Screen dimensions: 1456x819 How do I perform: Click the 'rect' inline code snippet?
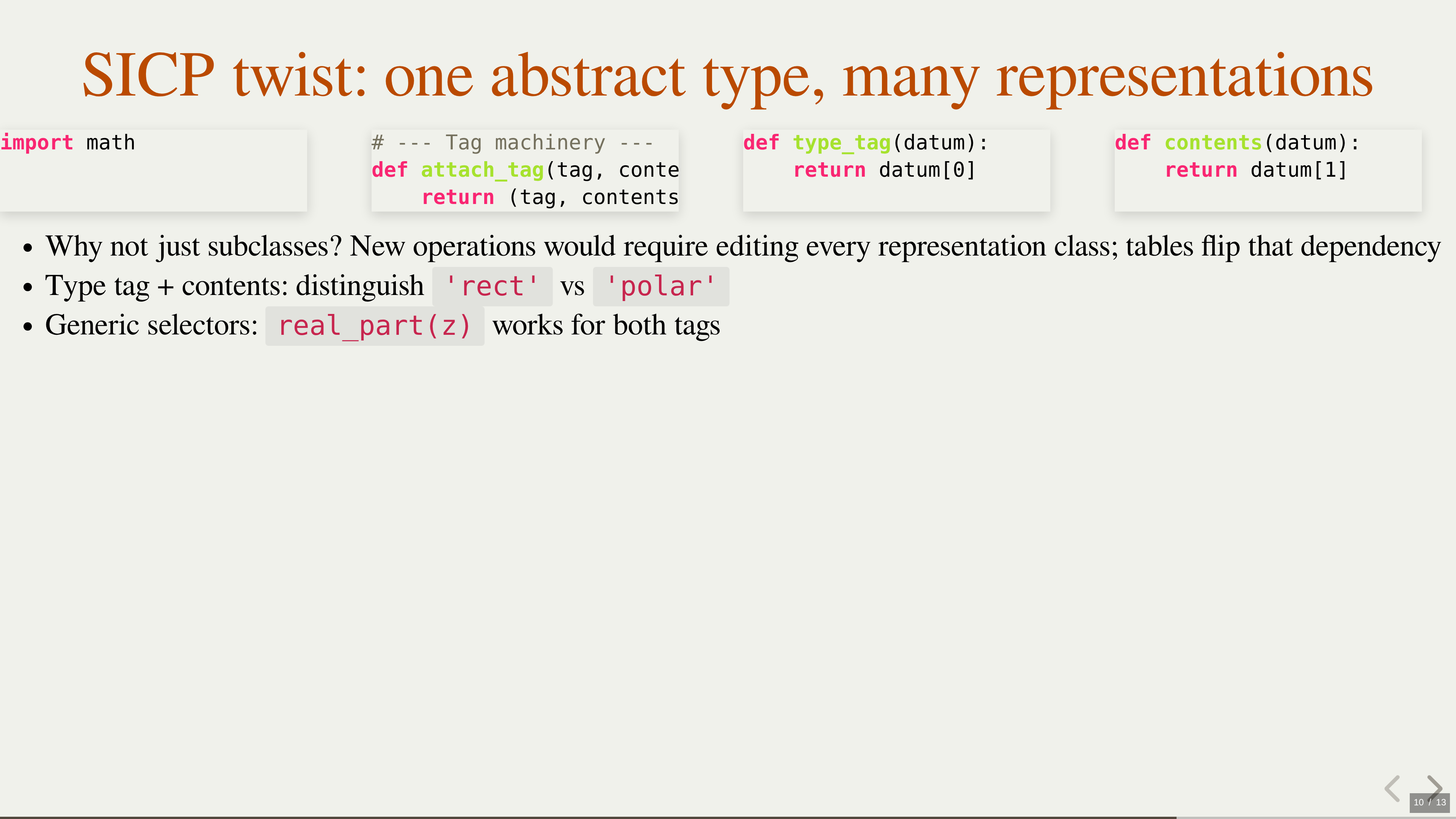492,287
